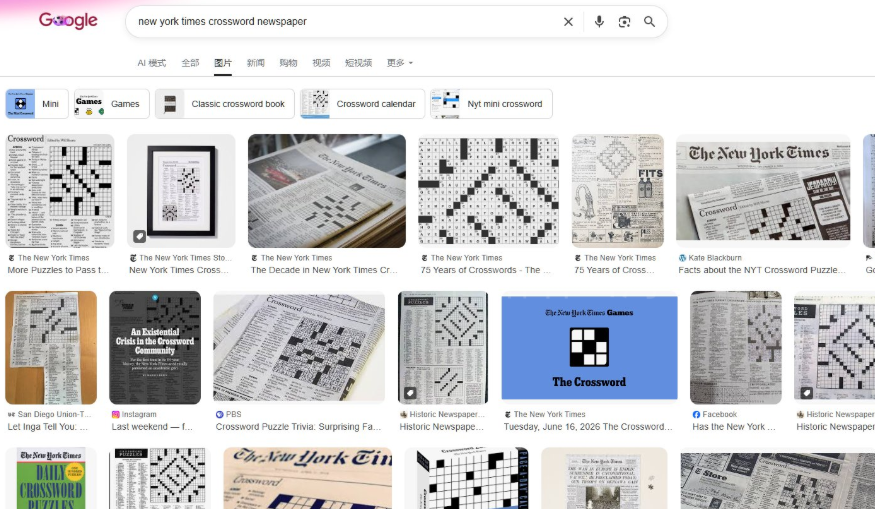The width and height of the screenshot is (875, 509).
Task: Open 'The Decade in New York Times Cr...' link
Action: pos(324,270)
